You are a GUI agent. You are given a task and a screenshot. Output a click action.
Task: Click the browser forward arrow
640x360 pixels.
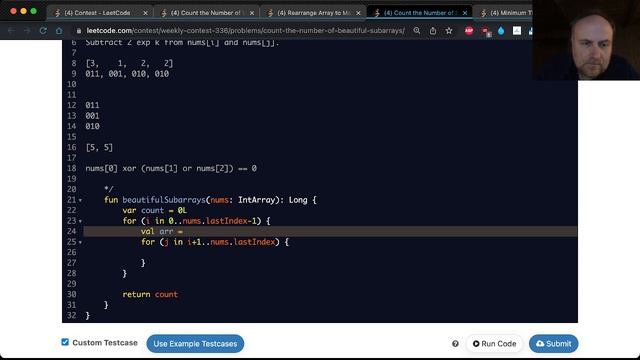(x=27, y=31)
